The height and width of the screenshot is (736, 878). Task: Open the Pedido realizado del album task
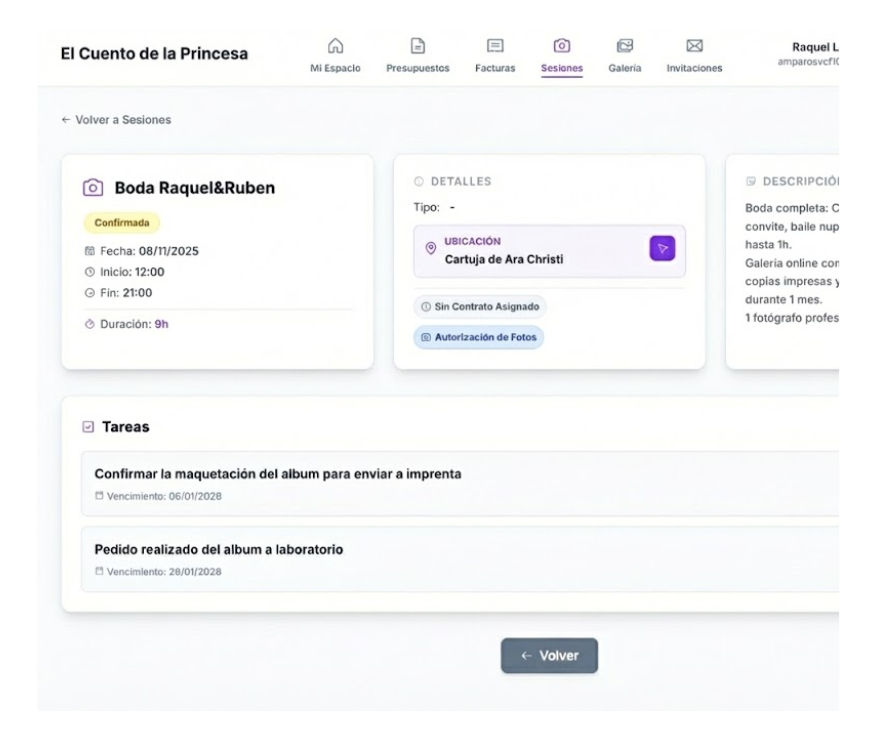pyautogui.click(x=219, y=550)
